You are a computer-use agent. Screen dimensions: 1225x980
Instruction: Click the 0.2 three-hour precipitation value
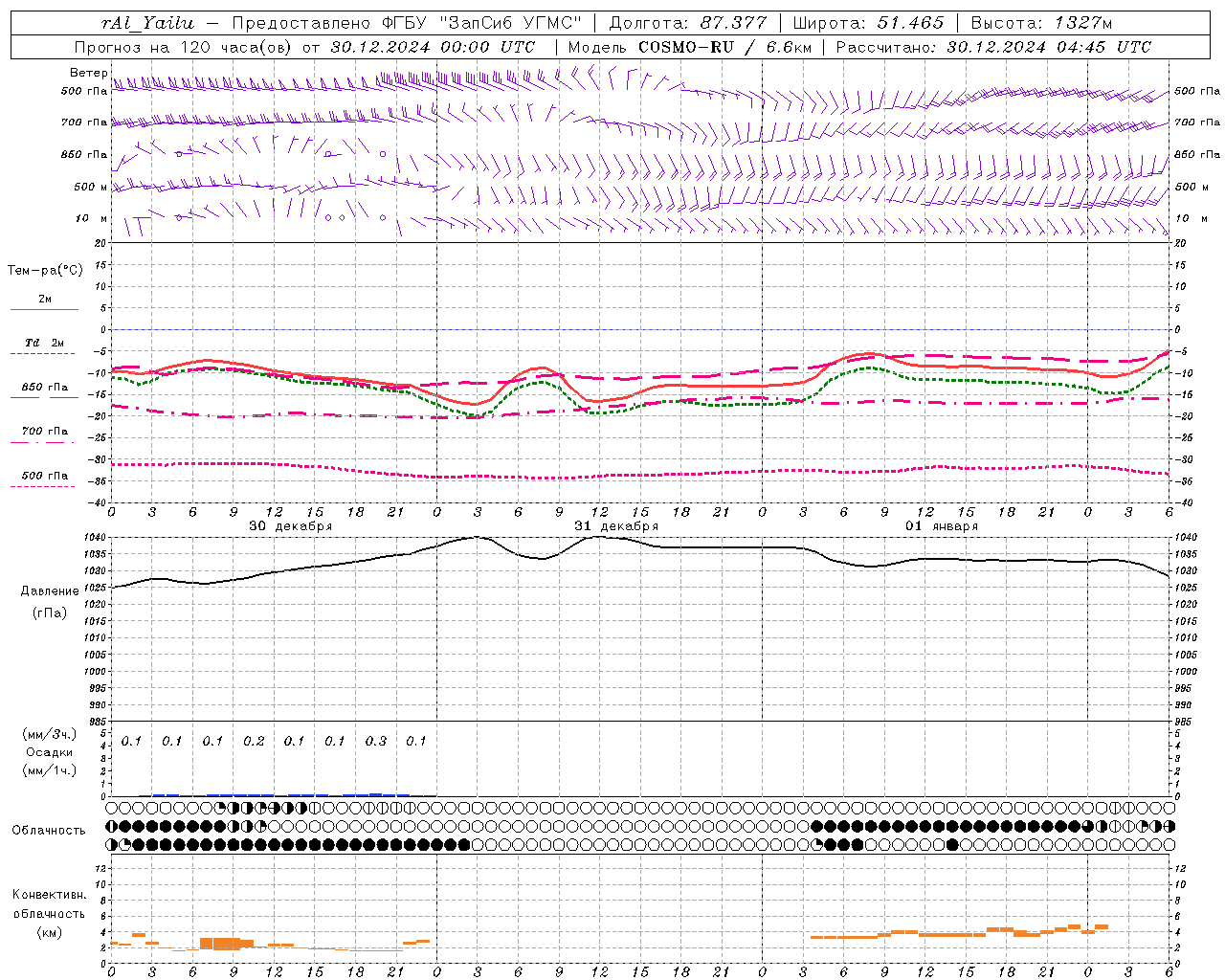tap(254, 741)
